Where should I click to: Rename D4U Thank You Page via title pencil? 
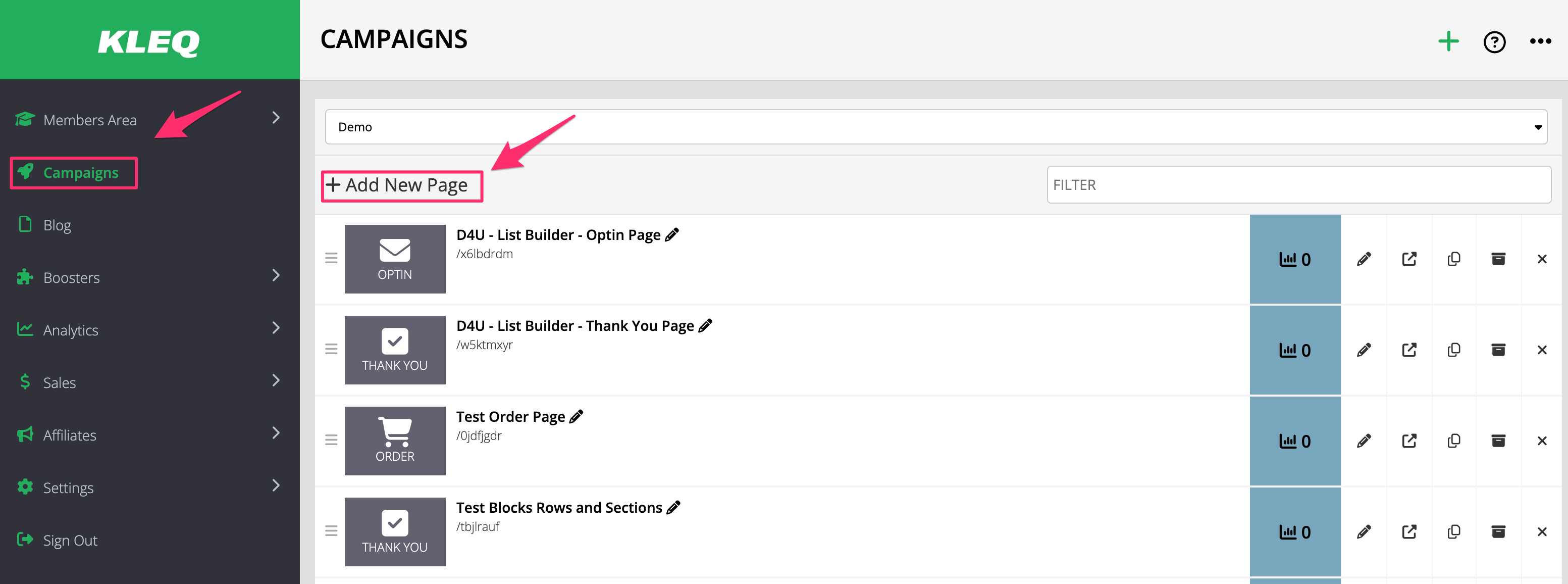(x=705, y=326)
